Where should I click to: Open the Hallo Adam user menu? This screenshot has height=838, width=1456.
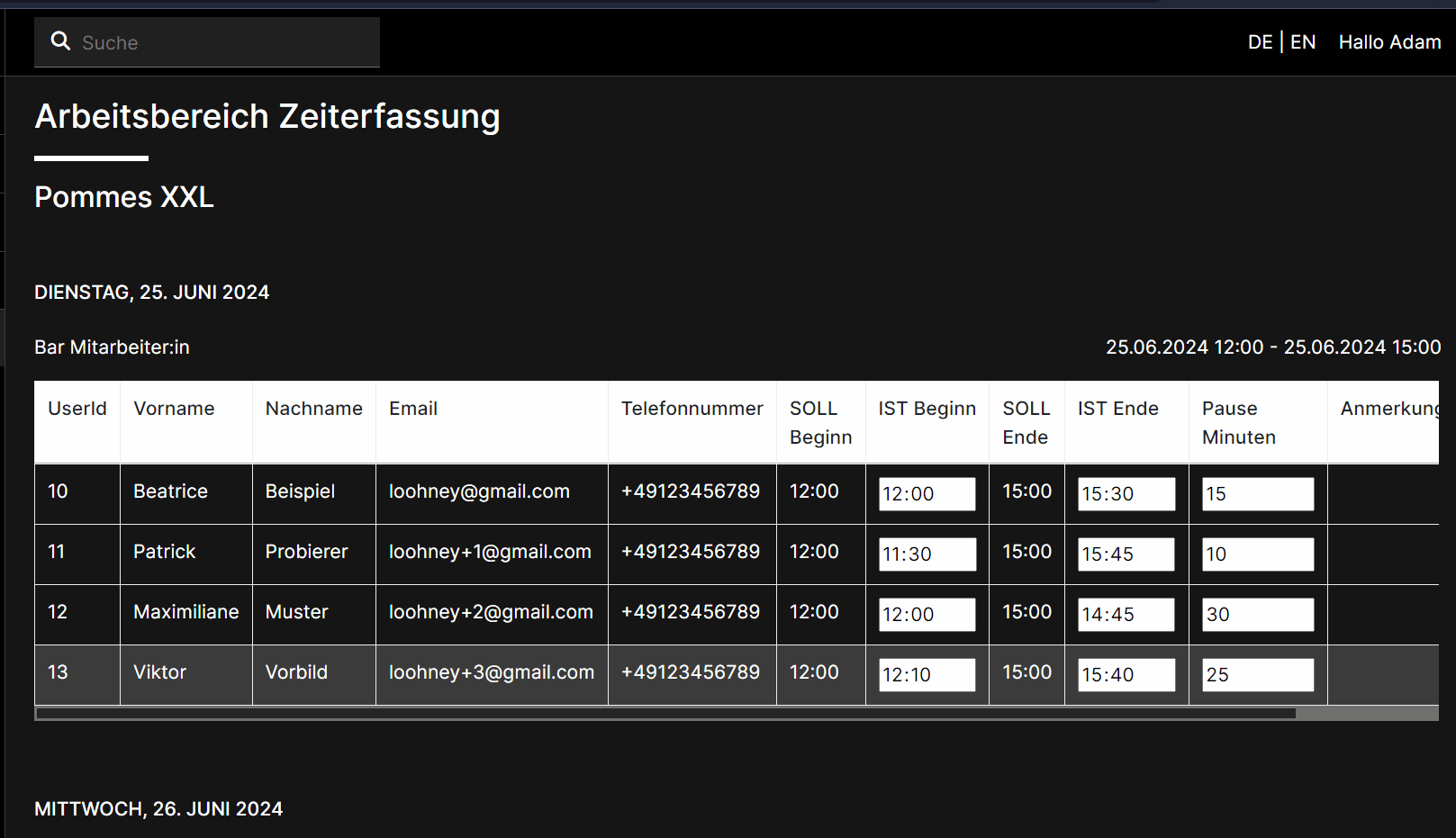coord(1389,42)
